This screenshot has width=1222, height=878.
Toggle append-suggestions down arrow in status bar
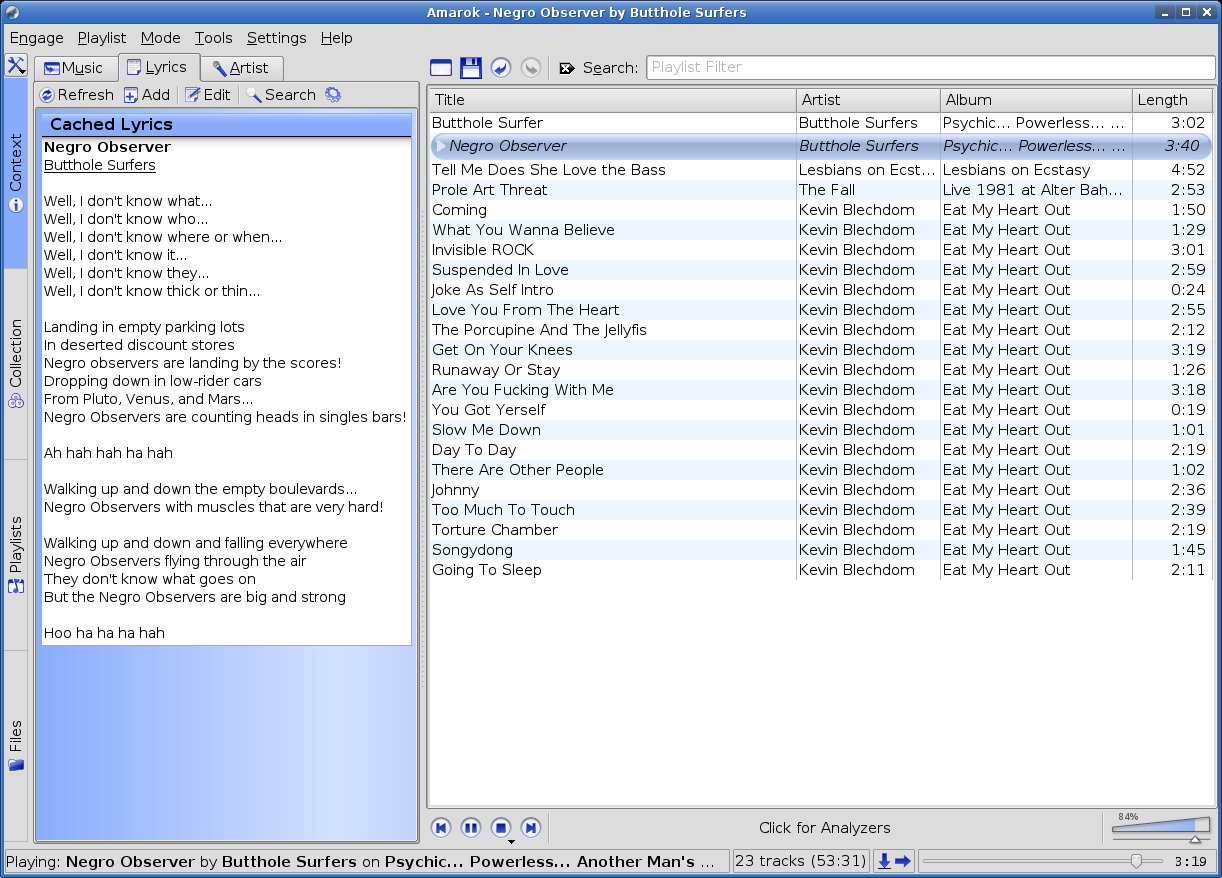884,861
